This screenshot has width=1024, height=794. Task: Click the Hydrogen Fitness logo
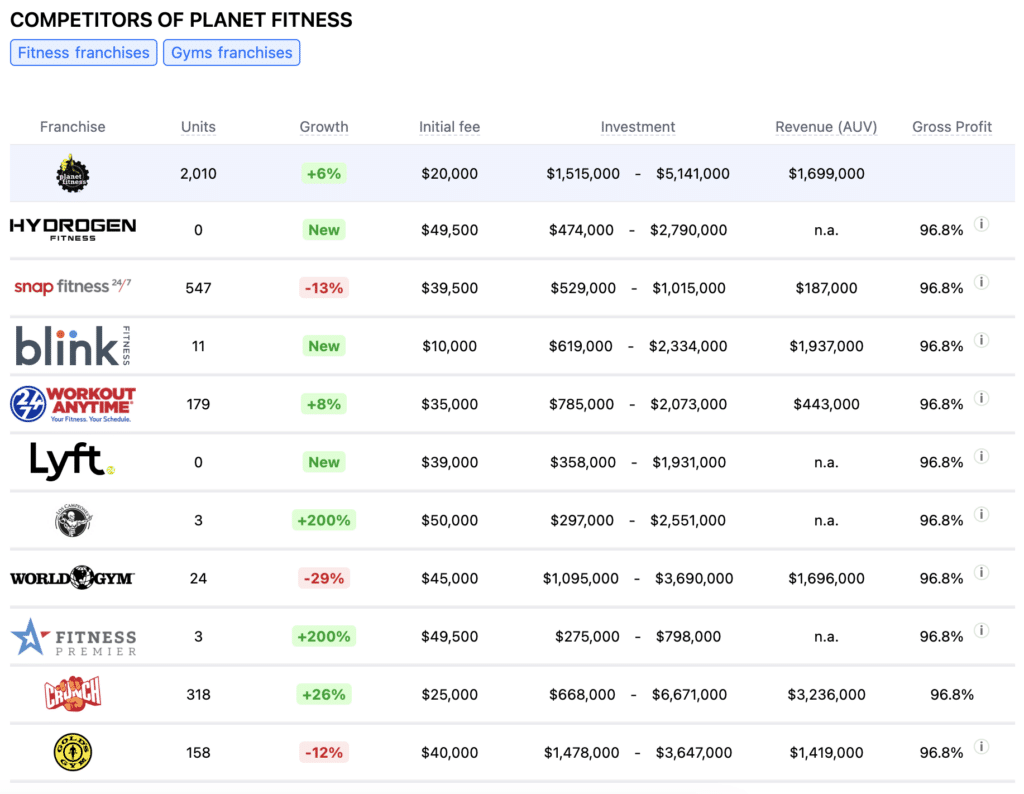tap(72, 230)
